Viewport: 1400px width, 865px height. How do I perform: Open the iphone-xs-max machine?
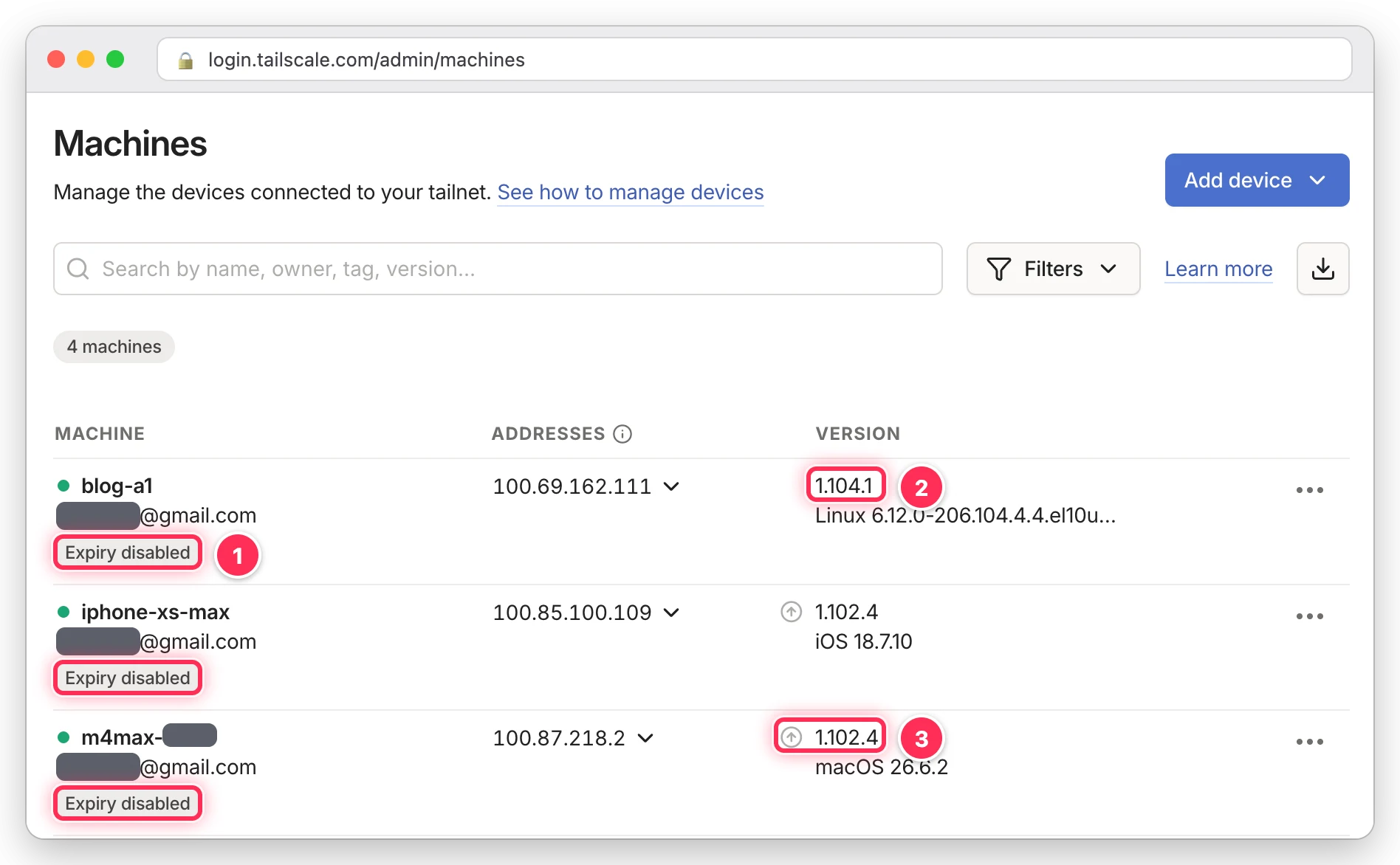tap(155, 613)
